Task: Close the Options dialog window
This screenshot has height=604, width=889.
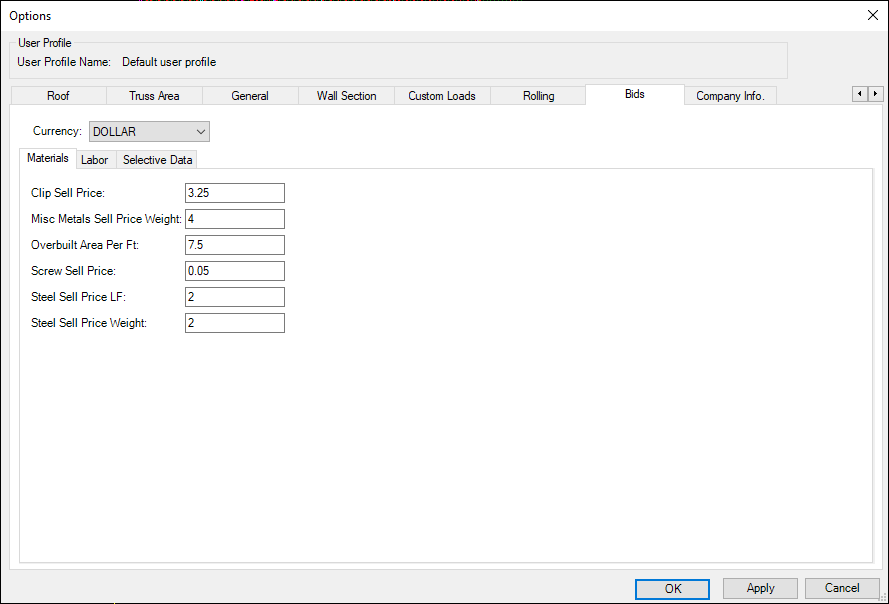Action: point(871,15)
